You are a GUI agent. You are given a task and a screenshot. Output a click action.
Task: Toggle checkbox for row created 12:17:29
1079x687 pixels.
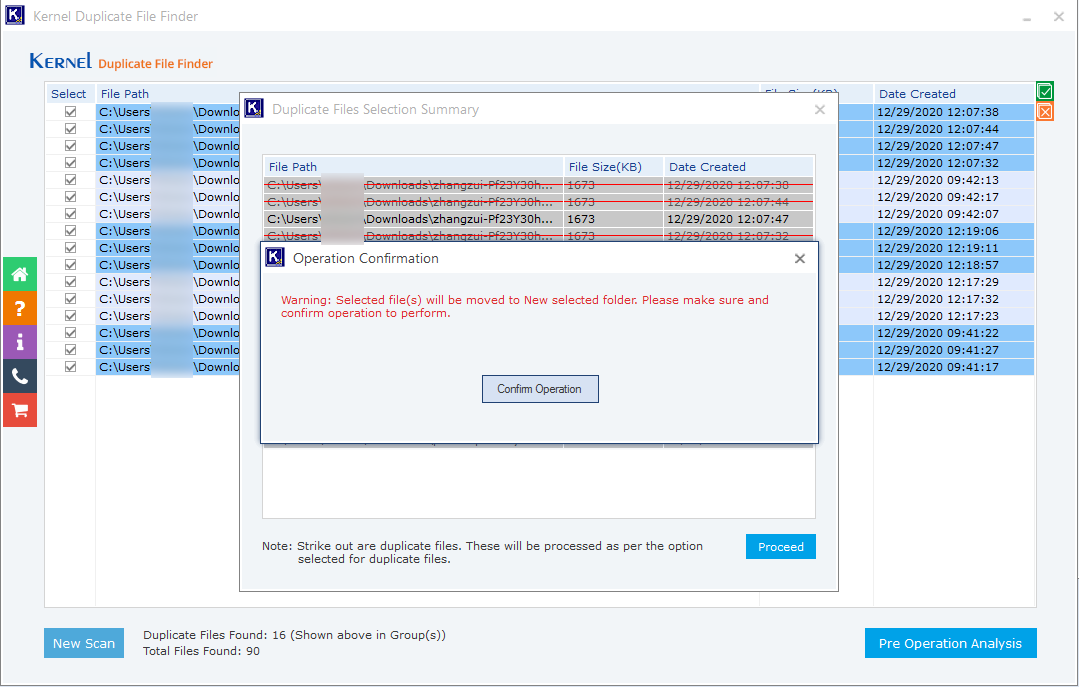[70, 282]
